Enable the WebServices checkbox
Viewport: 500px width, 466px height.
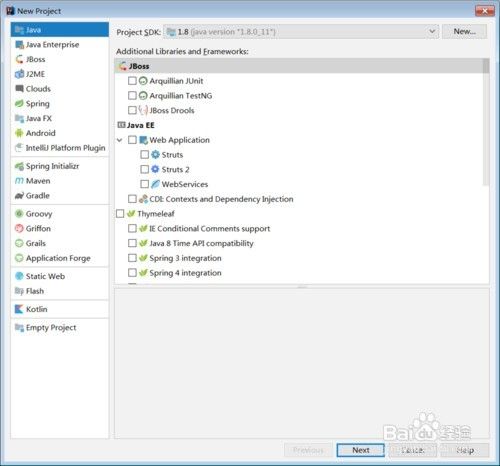145,184
